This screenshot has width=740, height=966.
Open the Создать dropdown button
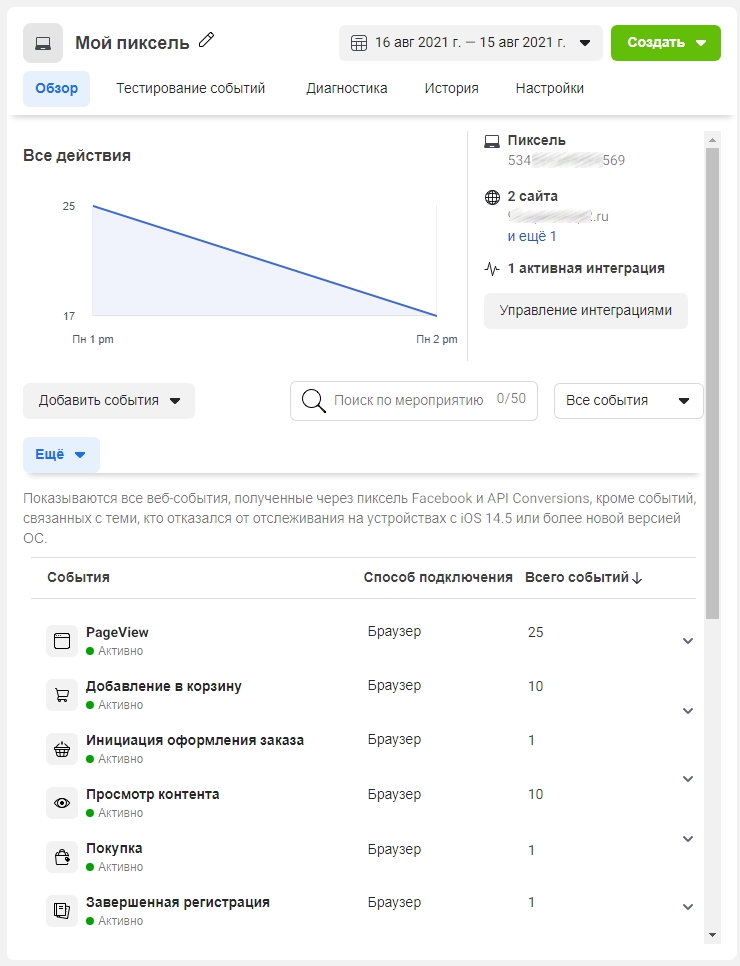coord(665,43)
